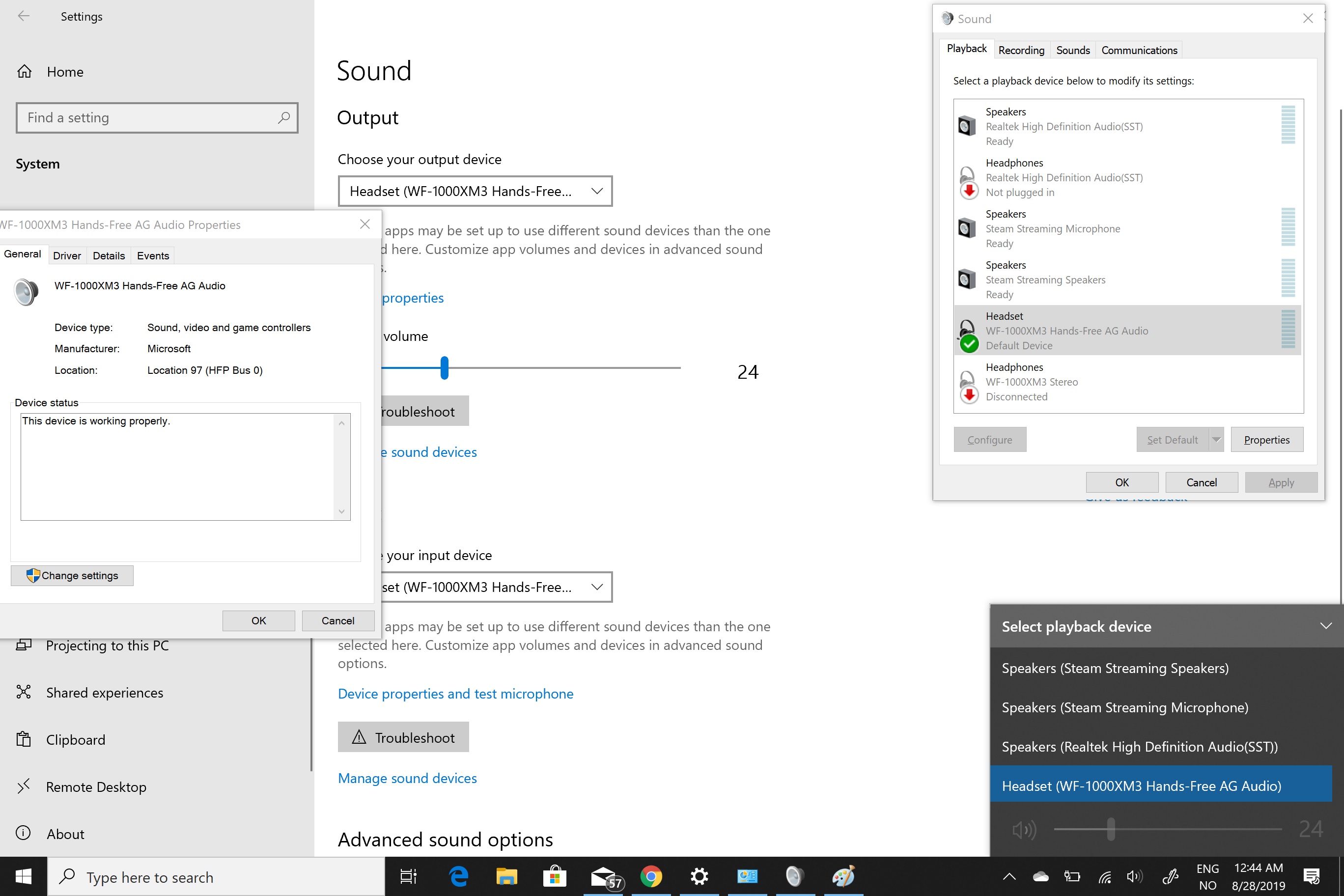
Task: Click the battery power tray icon
Action: [1072, 876]
